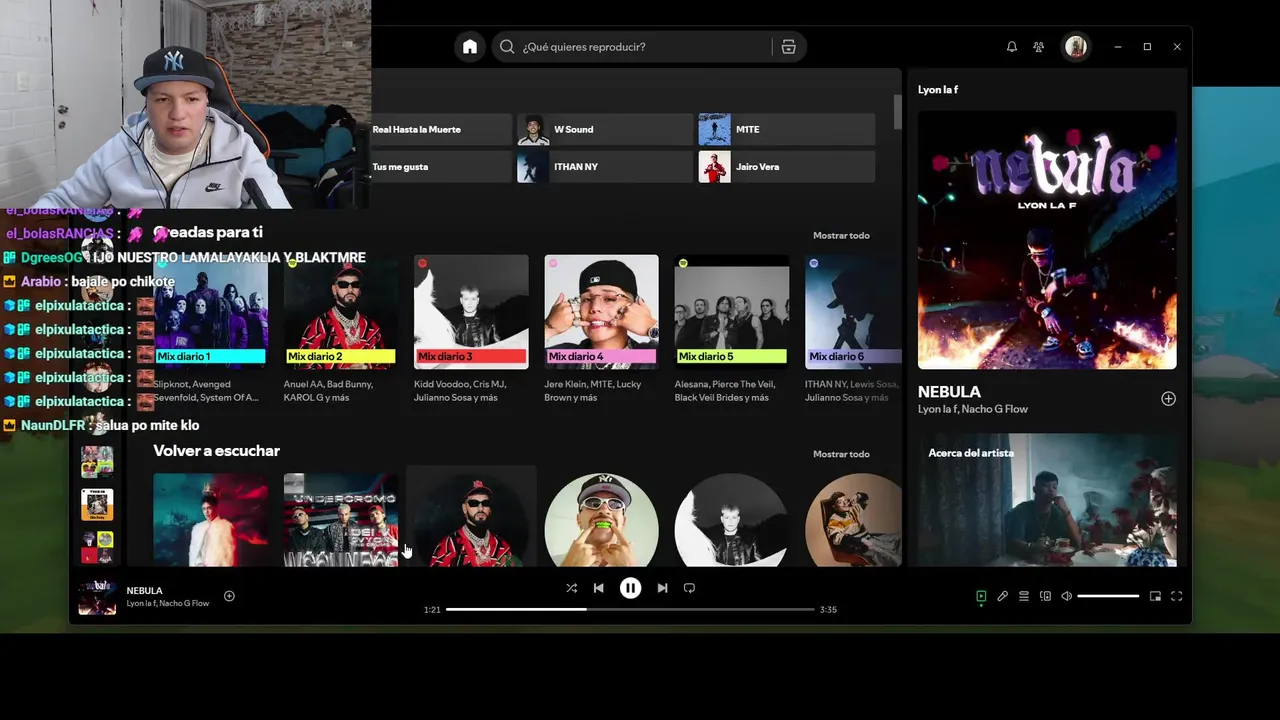
Task: Click now-playing cover art in bottom bar
Action: click(x=97, y=597)
